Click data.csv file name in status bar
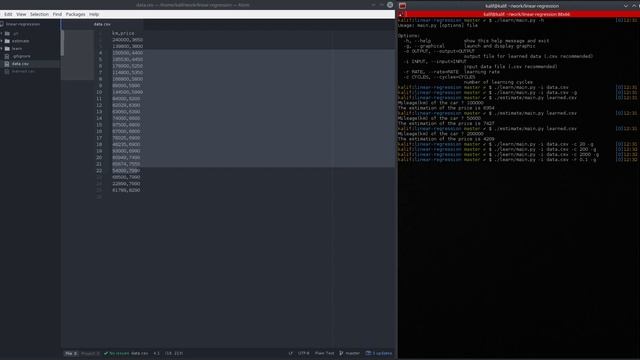This screenshot has height=360, width=640. click(x=140, y=353)
